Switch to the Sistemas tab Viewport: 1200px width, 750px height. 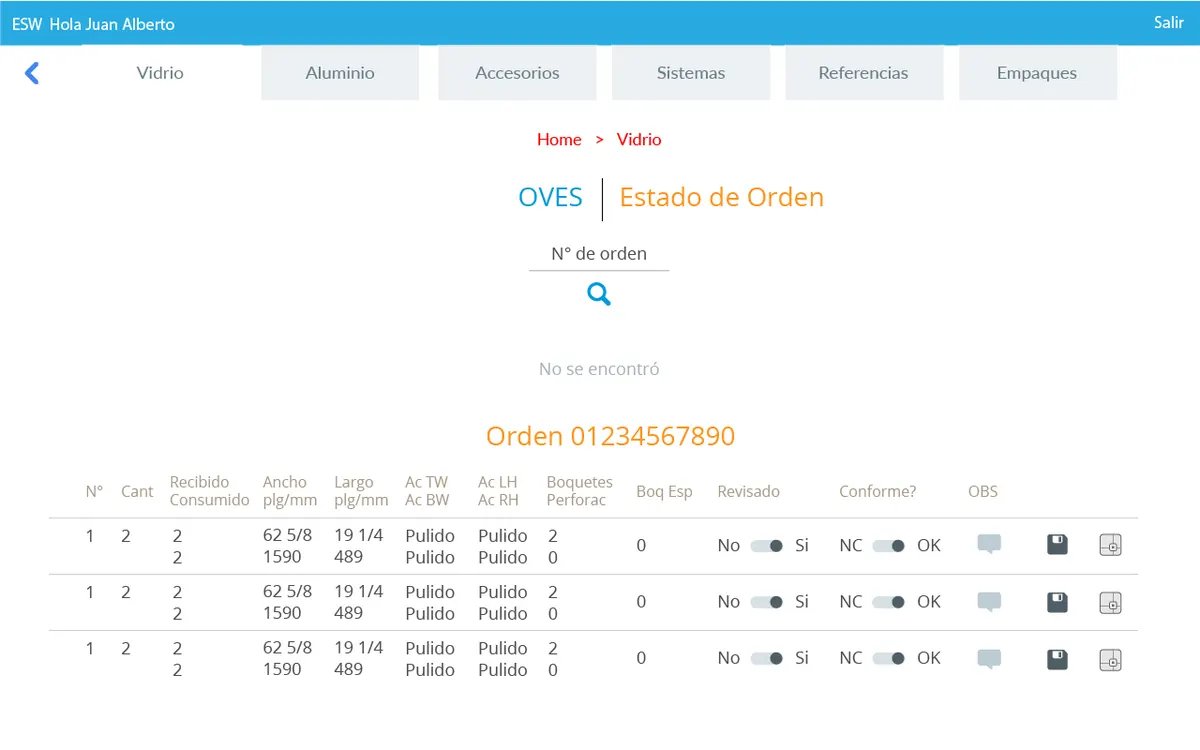[691, 73]
